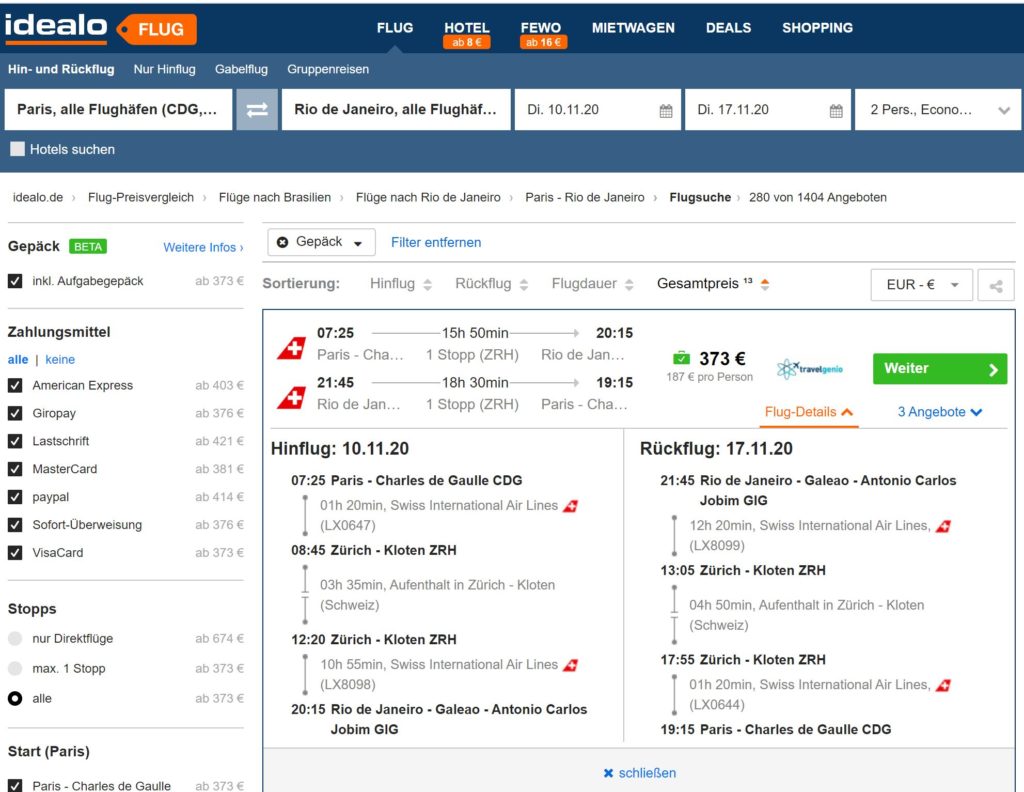Open the Weitere Infos link

(203, 247)
